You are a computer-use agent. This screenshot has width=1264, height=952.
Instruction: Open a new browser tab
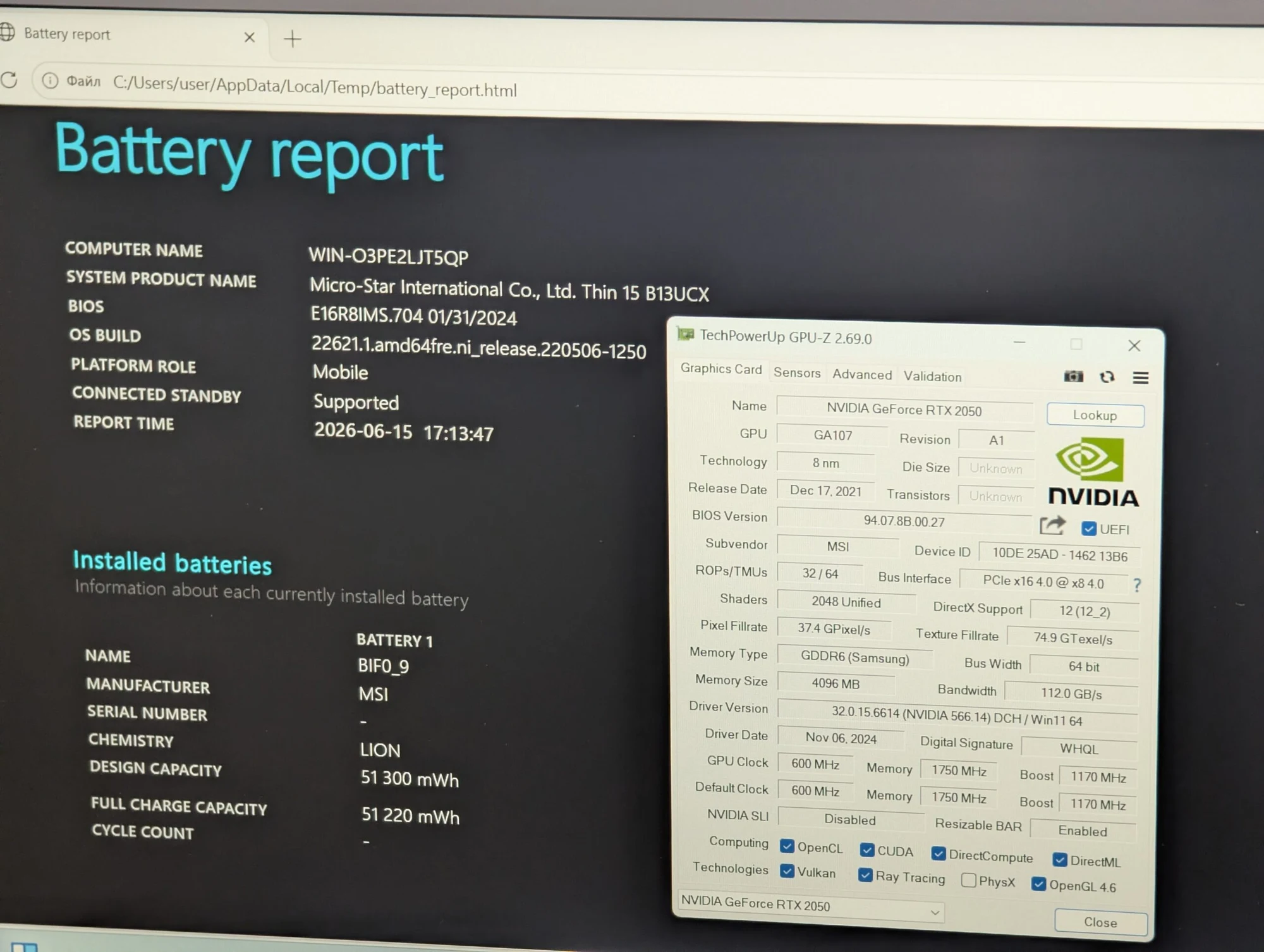coord(292,39)
